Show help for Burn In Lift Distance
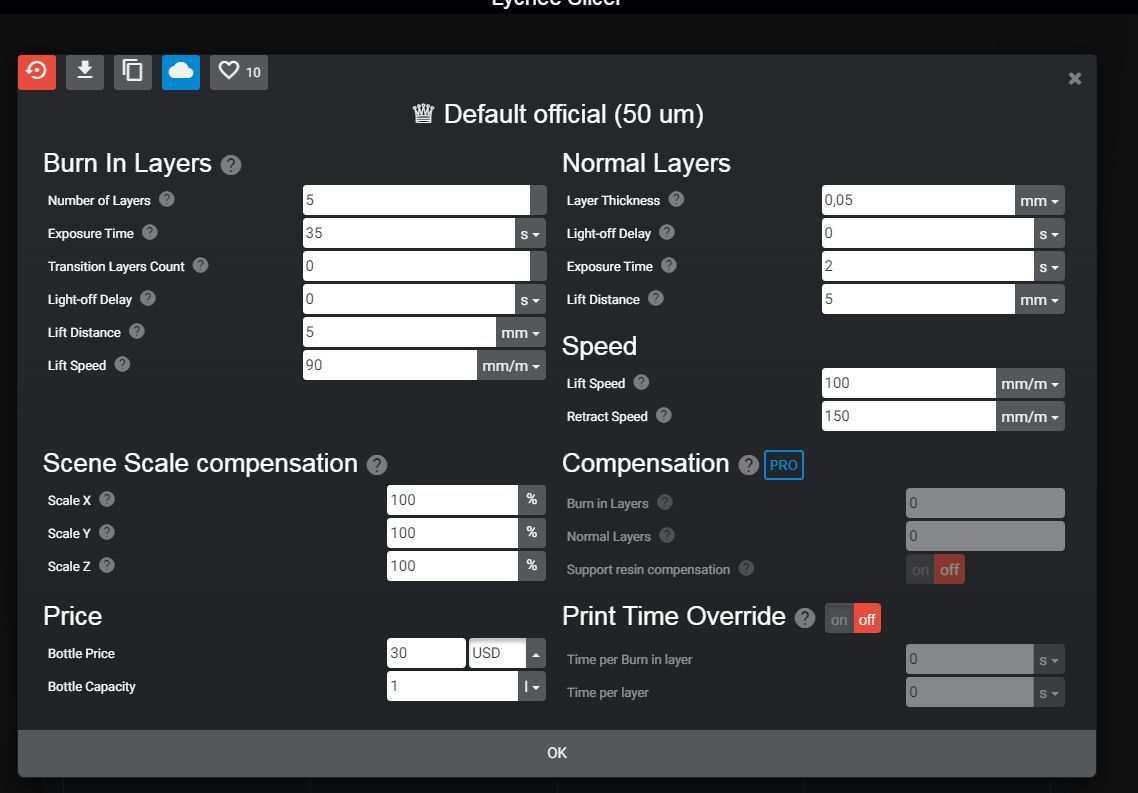1138x793 pixels. click(136, 332)
